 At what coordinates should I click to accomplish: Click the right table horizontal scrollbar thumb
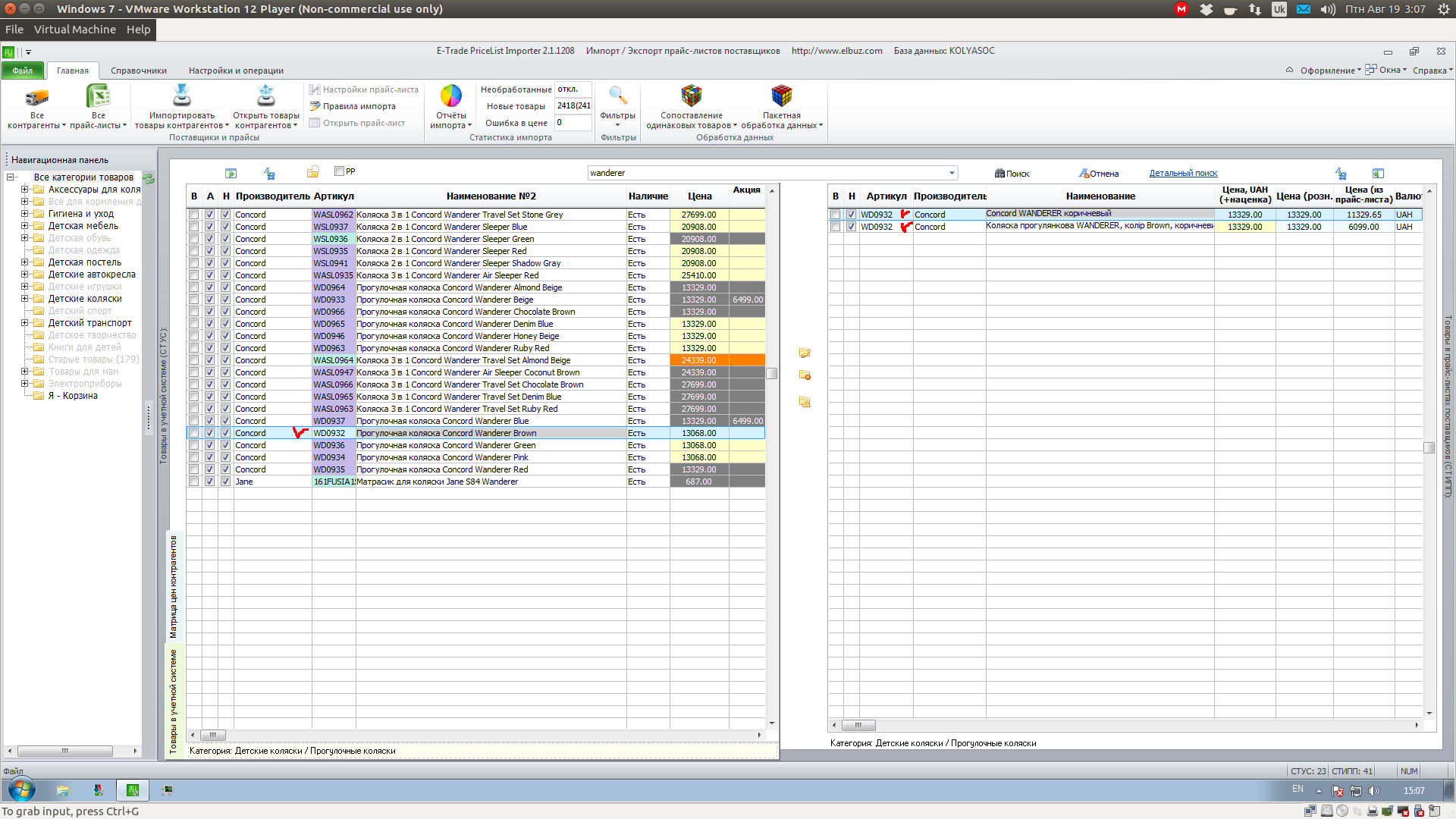click(858, 725)
